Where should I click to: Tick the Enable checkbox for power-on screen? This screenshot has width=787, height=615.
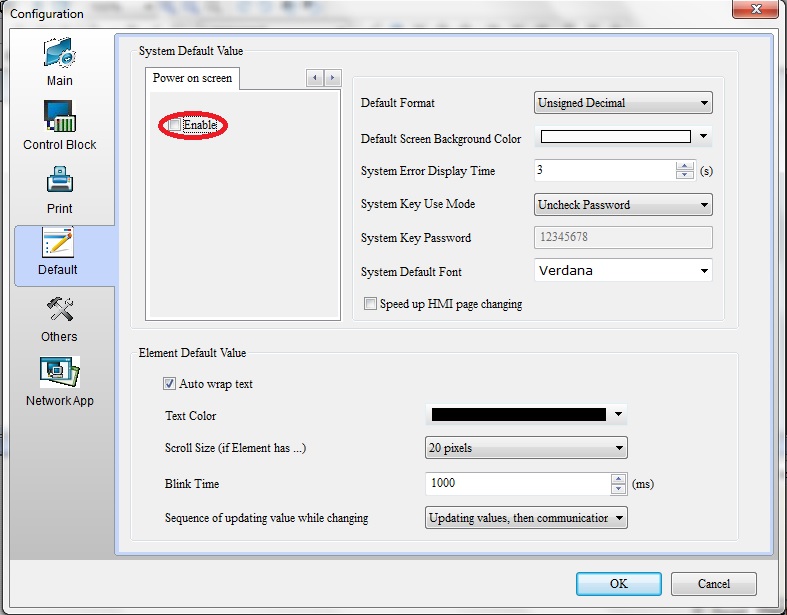175,125
